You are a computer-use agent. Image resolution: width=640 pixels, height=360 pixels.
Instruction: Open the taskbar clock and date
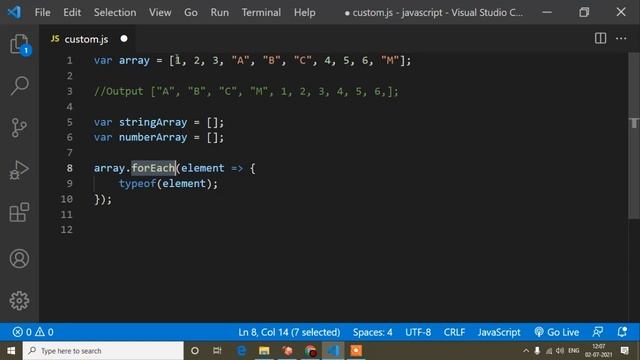pos(598,351)
